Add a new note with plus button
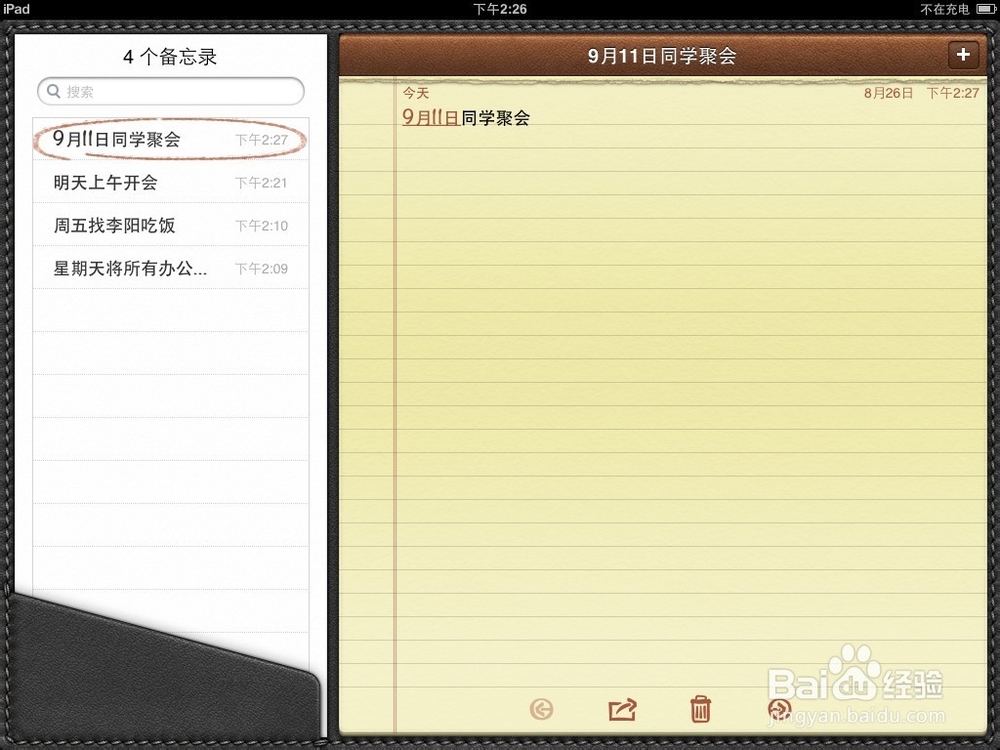Screen dimensions: 1000x750 point(963,55)
